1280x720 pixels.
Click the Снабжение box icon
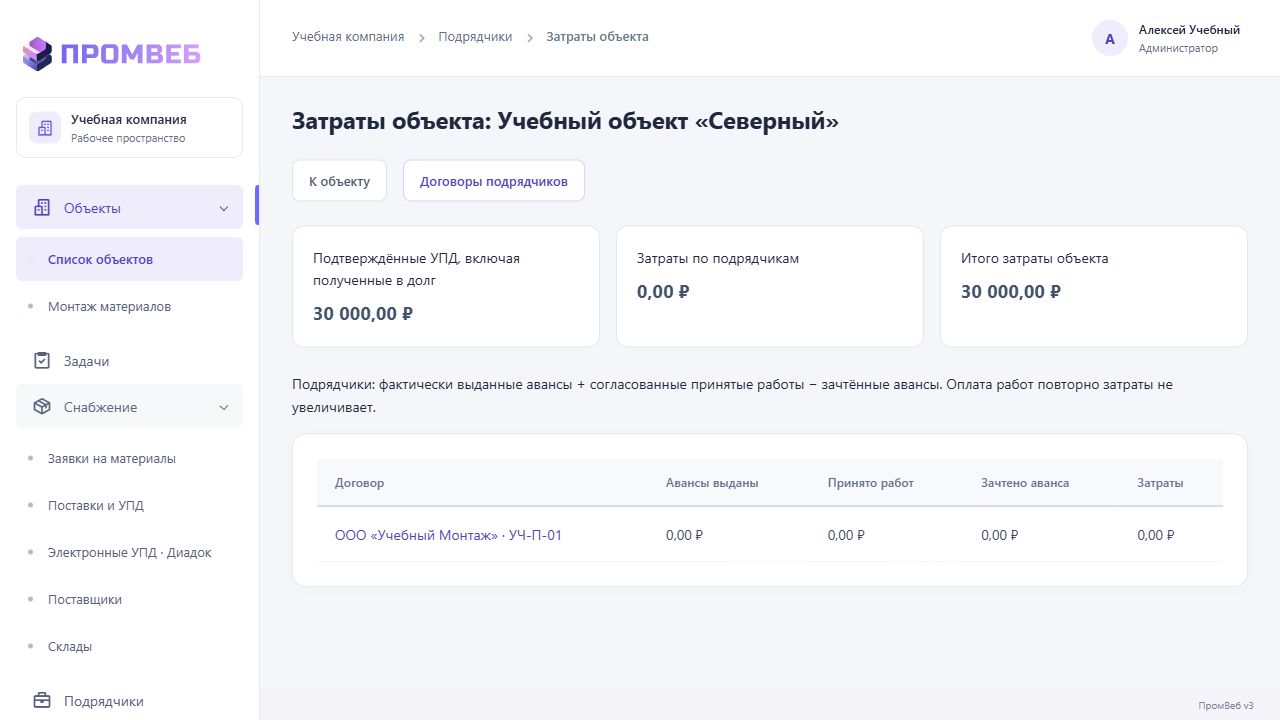(42, 407)
